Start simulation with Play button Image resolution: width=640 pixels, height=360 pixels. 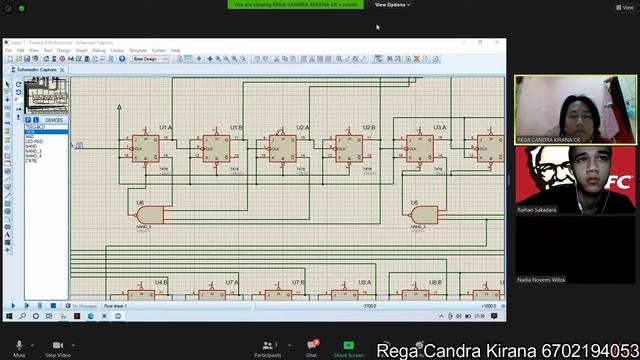[13, 306]
